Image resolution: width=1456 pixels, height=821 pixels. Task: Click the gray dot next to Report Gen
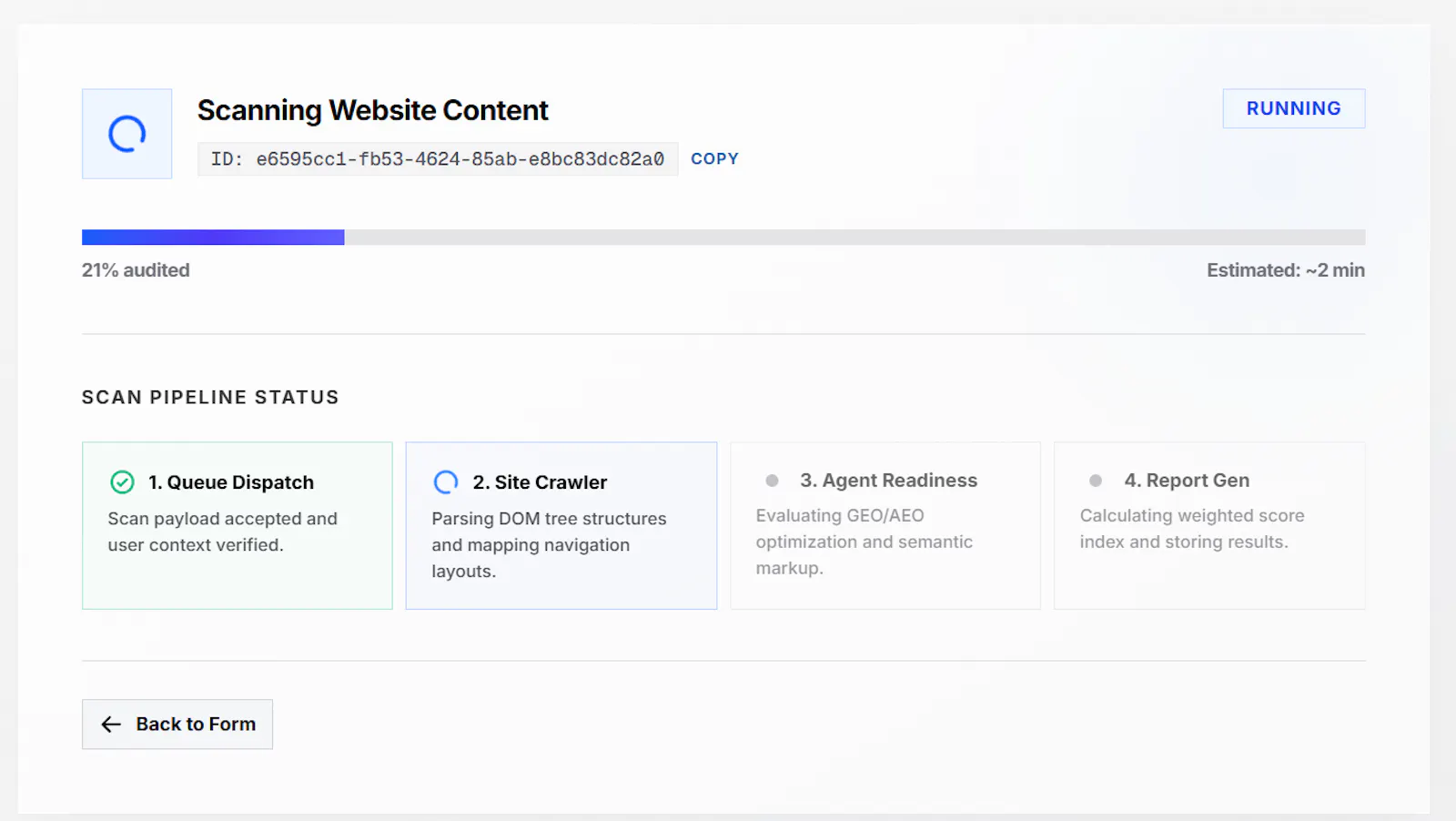[x=1096, y=481]
